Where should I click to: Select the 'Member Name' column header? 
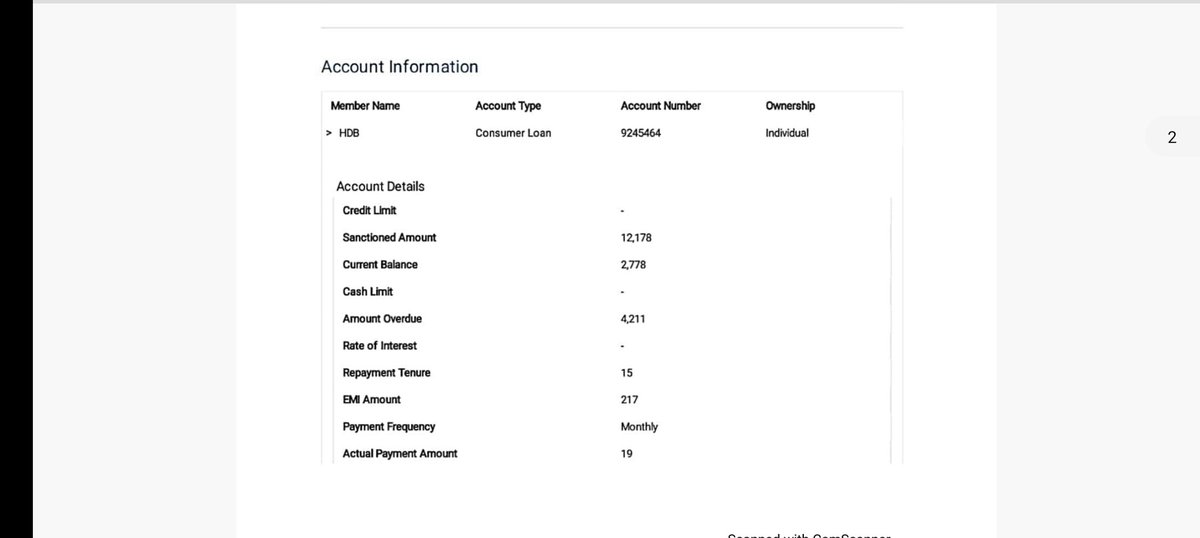(x=365, y=106)
